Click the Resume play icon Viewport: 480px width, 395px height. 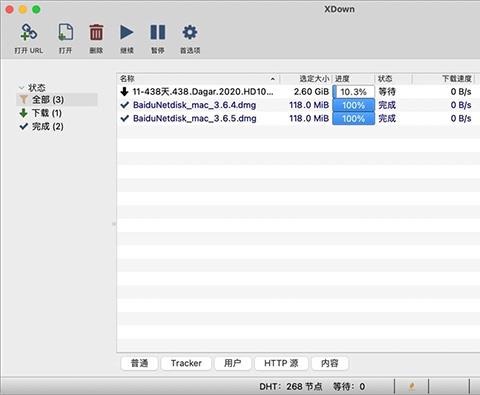click(127, 33)
